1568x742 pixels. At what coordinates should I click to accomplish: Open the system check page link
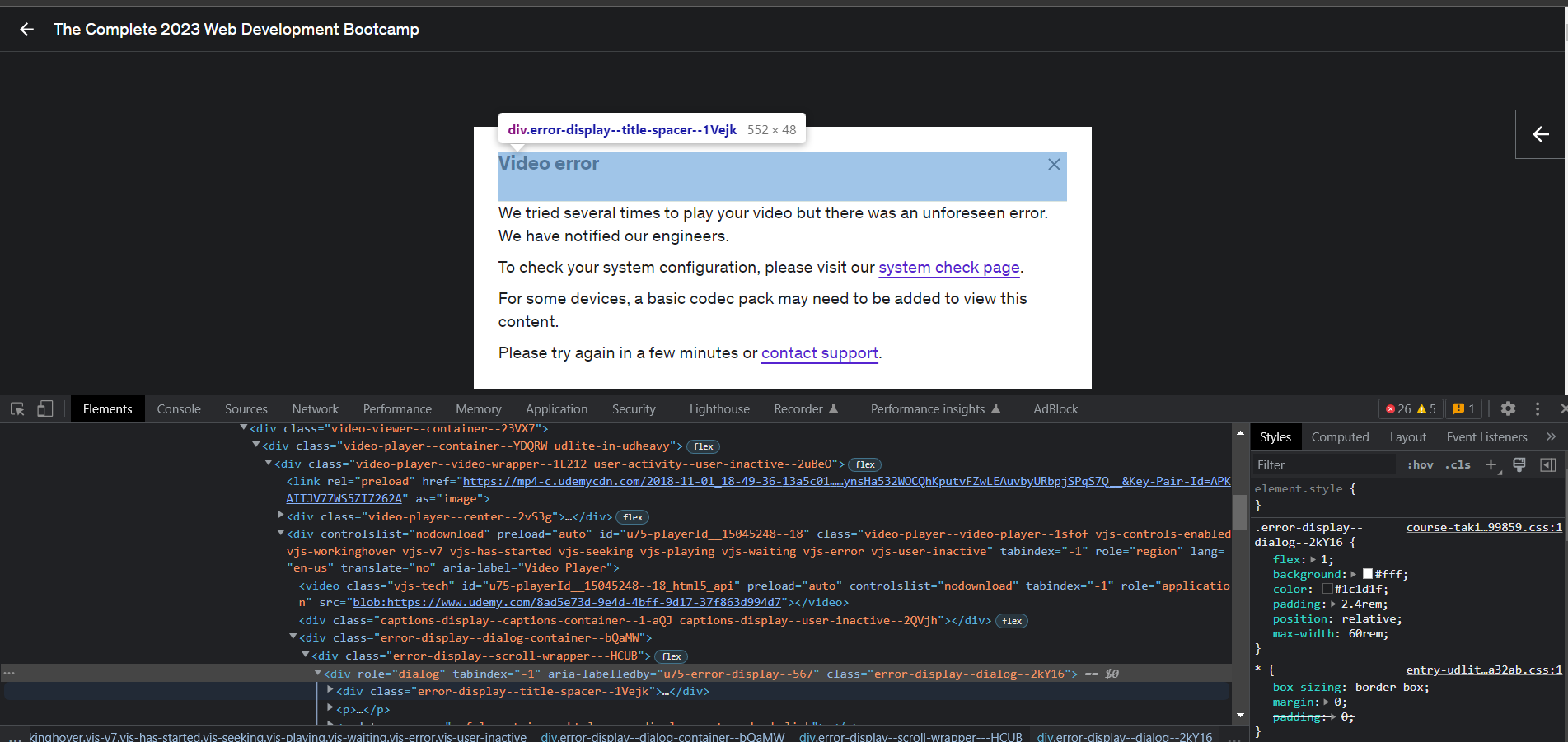pos(949,268)
